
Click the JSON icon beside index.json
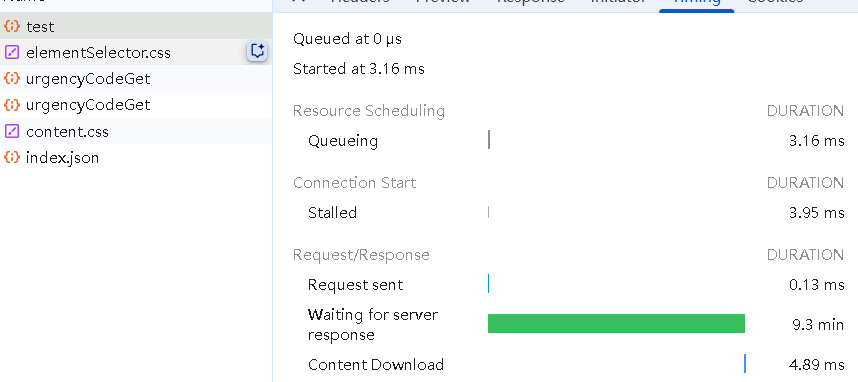click(11, 157)
